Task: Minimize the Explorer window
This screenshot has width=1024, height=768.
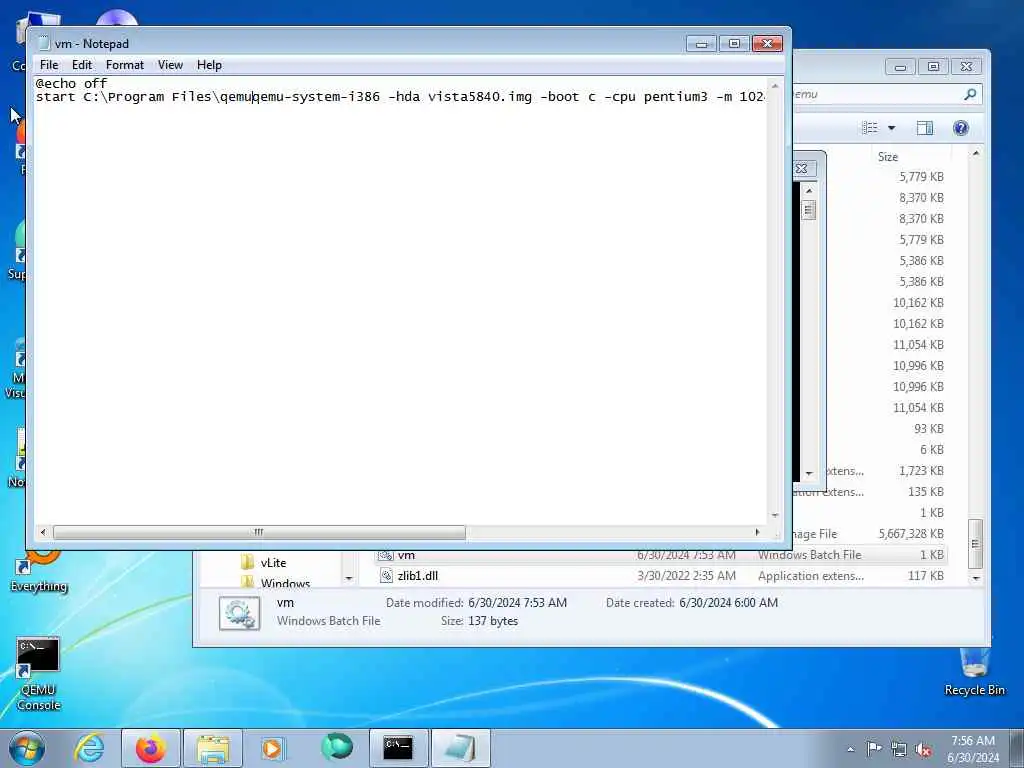Action: tap(900, 67)
